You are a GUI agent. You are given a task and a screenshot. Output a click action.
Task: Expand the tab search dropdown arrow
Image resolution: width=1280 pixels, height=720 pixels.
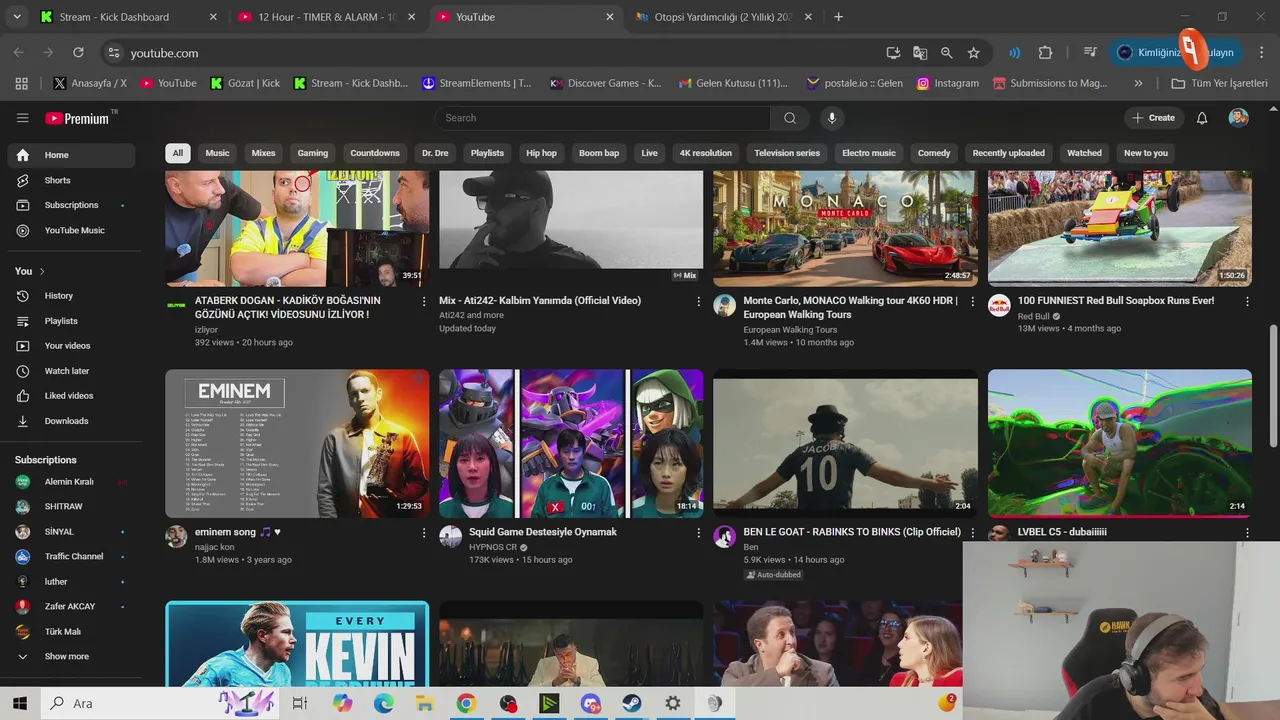coord(17,17)
